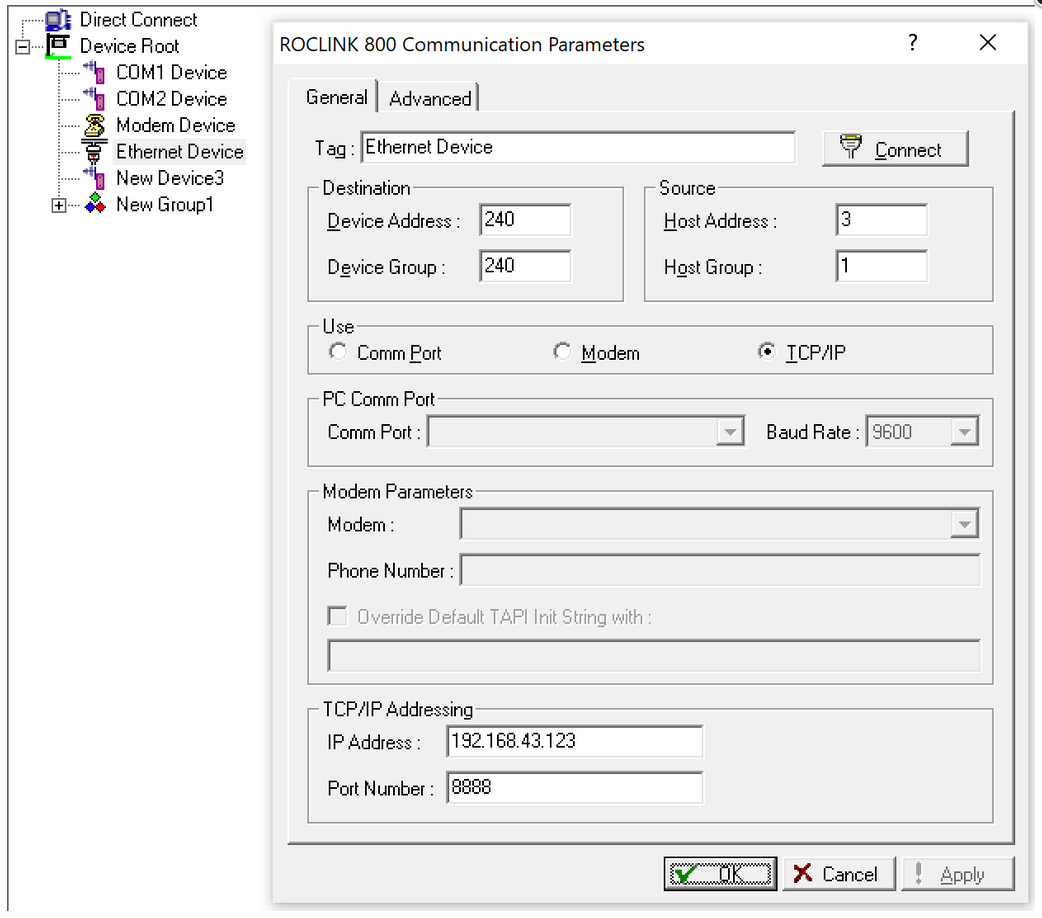Click the Ethernet Device network icon

click(94, 152)
